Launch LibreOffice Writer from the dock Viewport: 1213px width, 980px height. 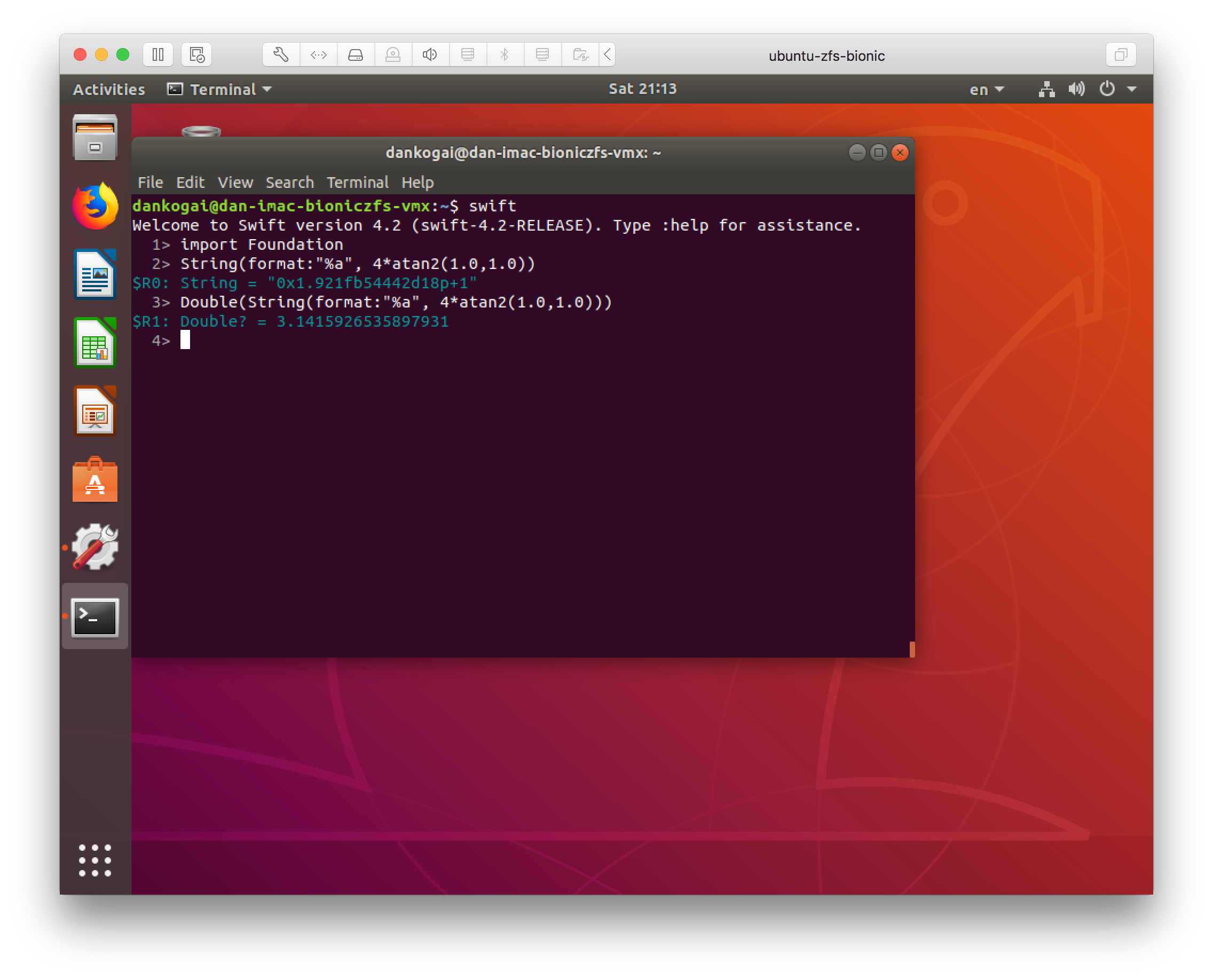95,274
